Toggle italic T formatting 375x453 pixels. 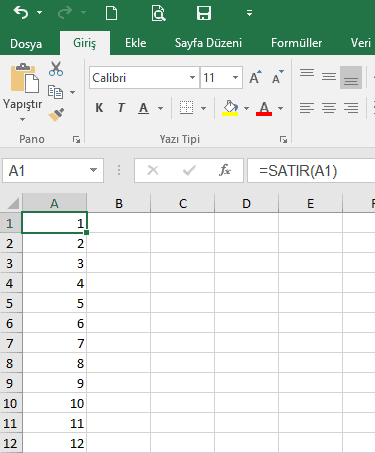(x=121, y=108)
